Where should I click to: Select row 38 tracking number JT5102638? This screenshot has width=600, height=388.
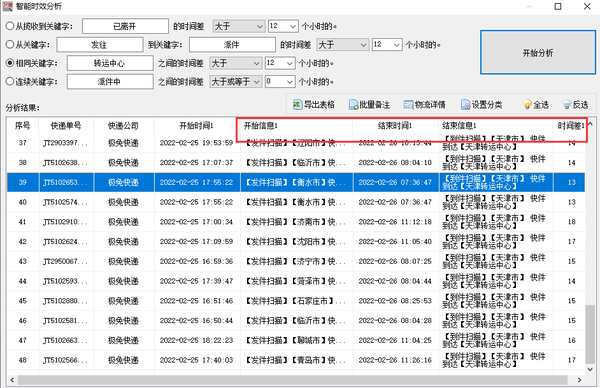coord(65,163)
